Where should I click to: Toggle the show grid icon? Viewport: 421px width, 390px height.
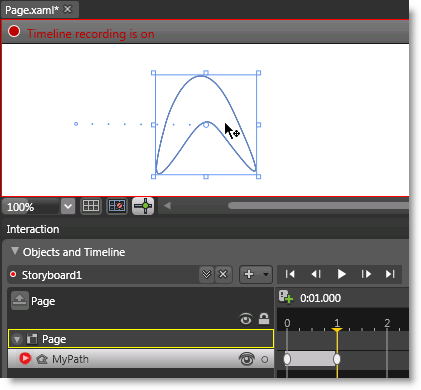coord(91,206)
